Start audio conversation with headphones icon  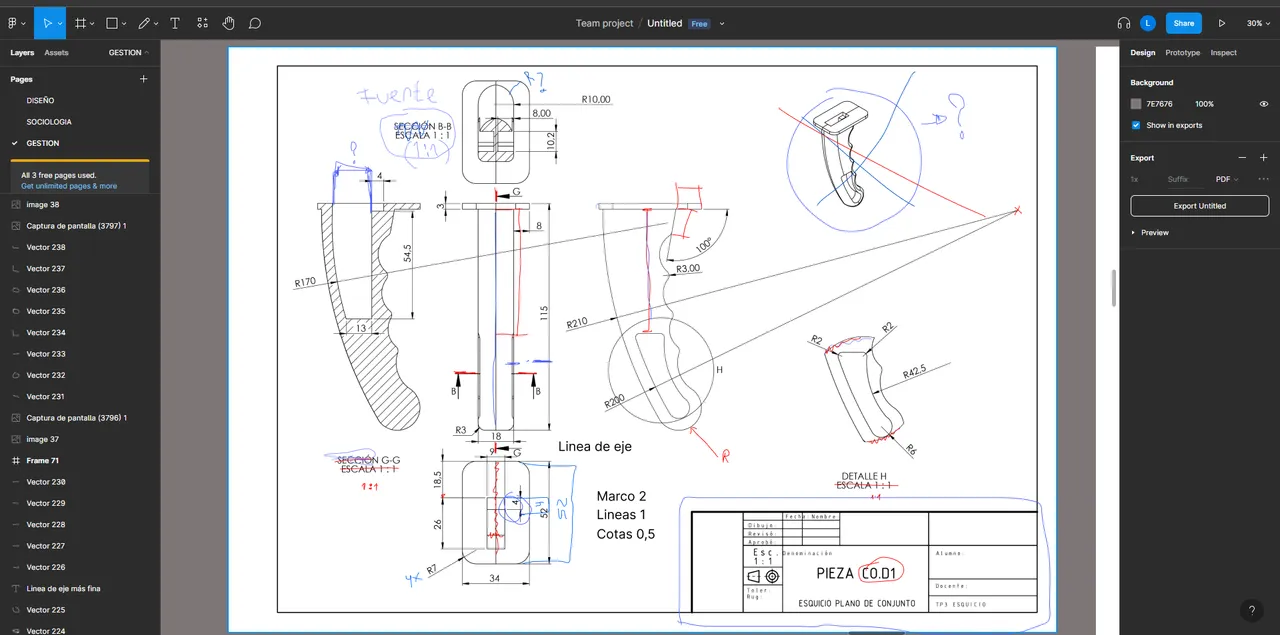1124,23
